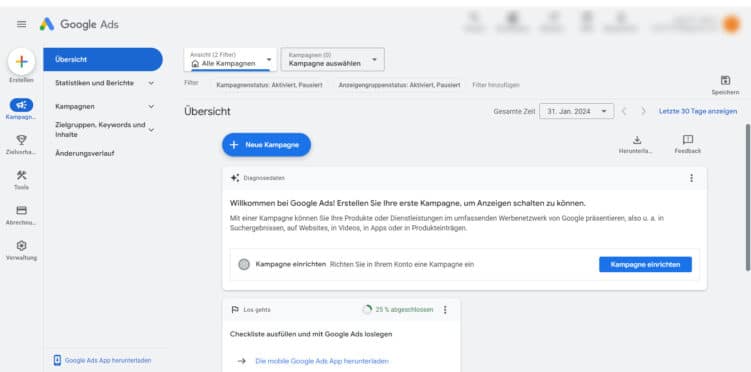Click the Willkommen bei Google Ads heading
The height and width of the screenshot is (372, 751).
point(408,203)
